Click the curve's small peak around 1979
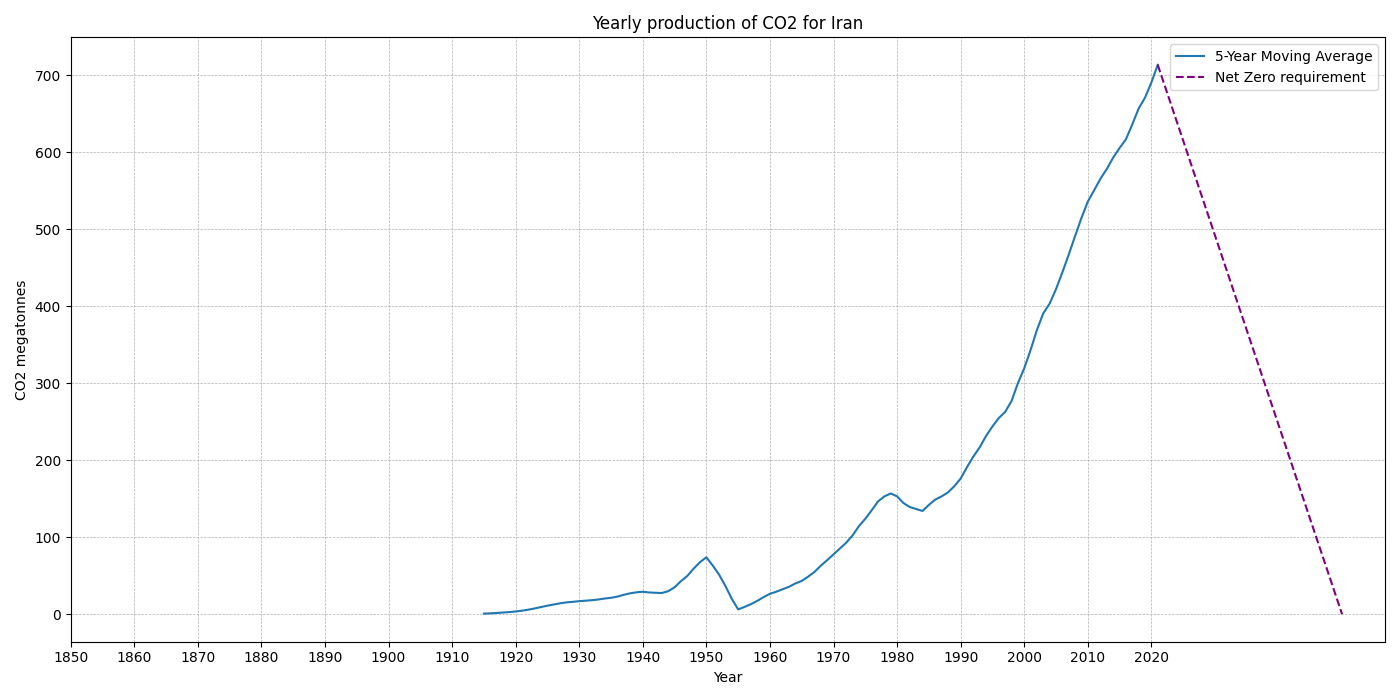 [890, 493]
